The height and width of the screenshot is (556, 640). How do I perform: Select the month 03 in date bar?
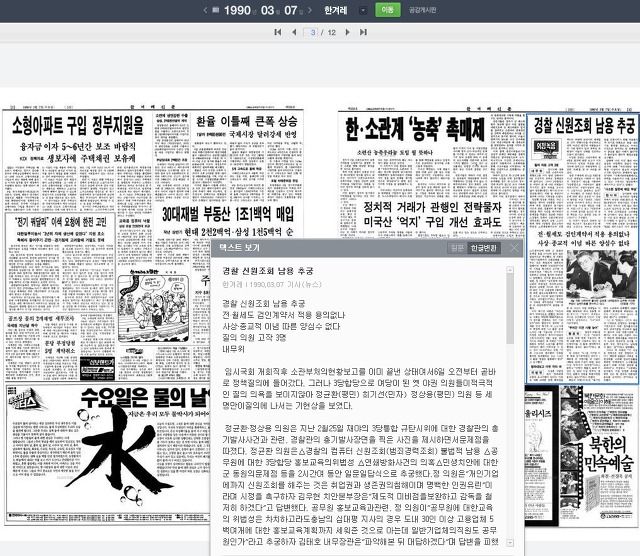click(267, 10)
